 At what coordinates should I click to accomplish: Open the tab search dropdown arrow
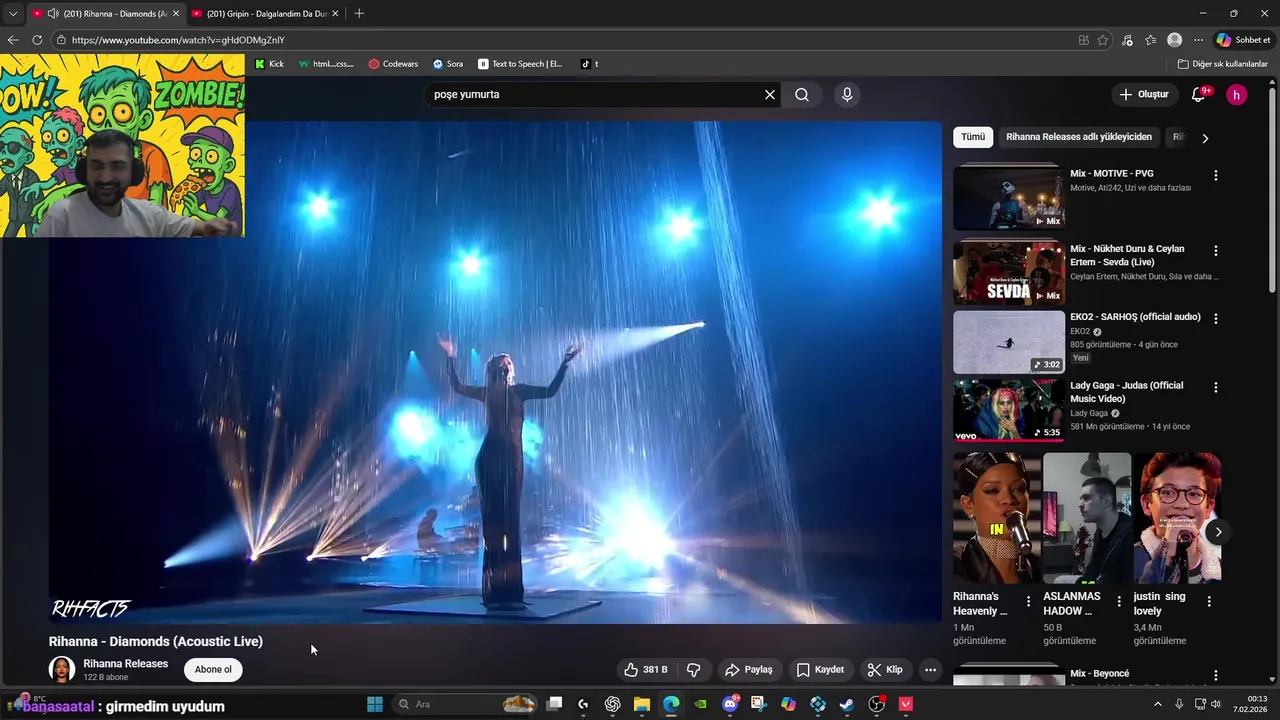[x=12, y=14]
